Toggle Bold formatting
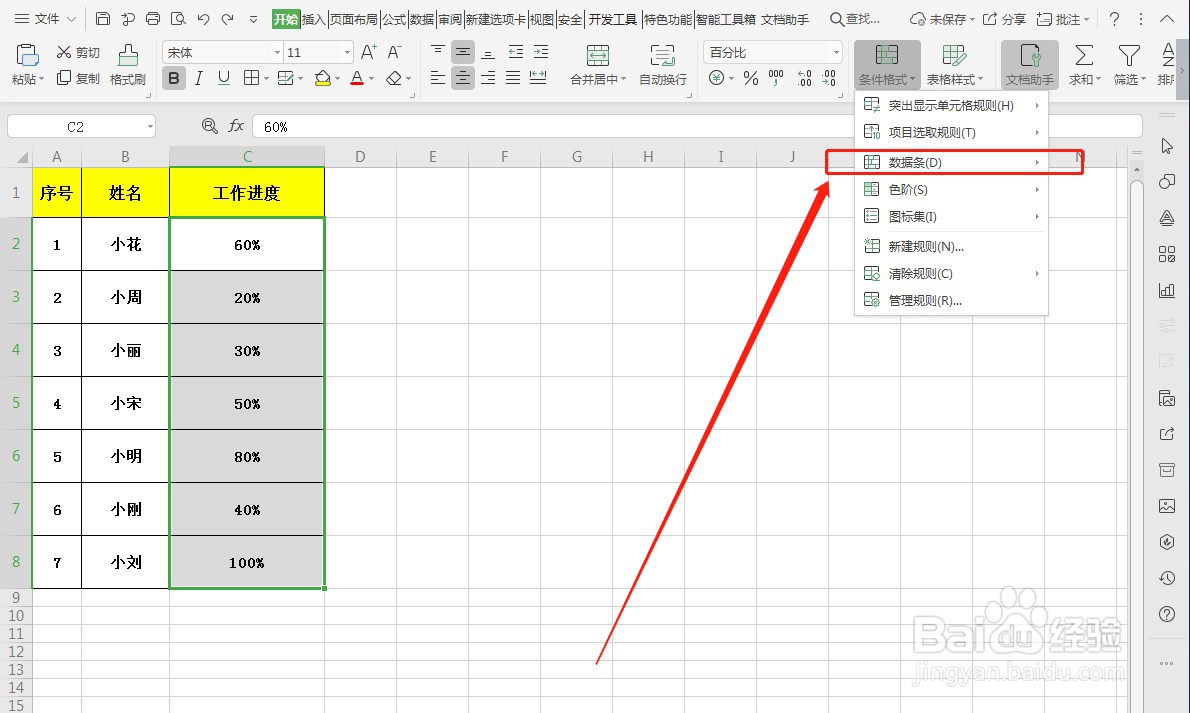The height and width of the screenshot is (713, 1190). tap(174, 78)
